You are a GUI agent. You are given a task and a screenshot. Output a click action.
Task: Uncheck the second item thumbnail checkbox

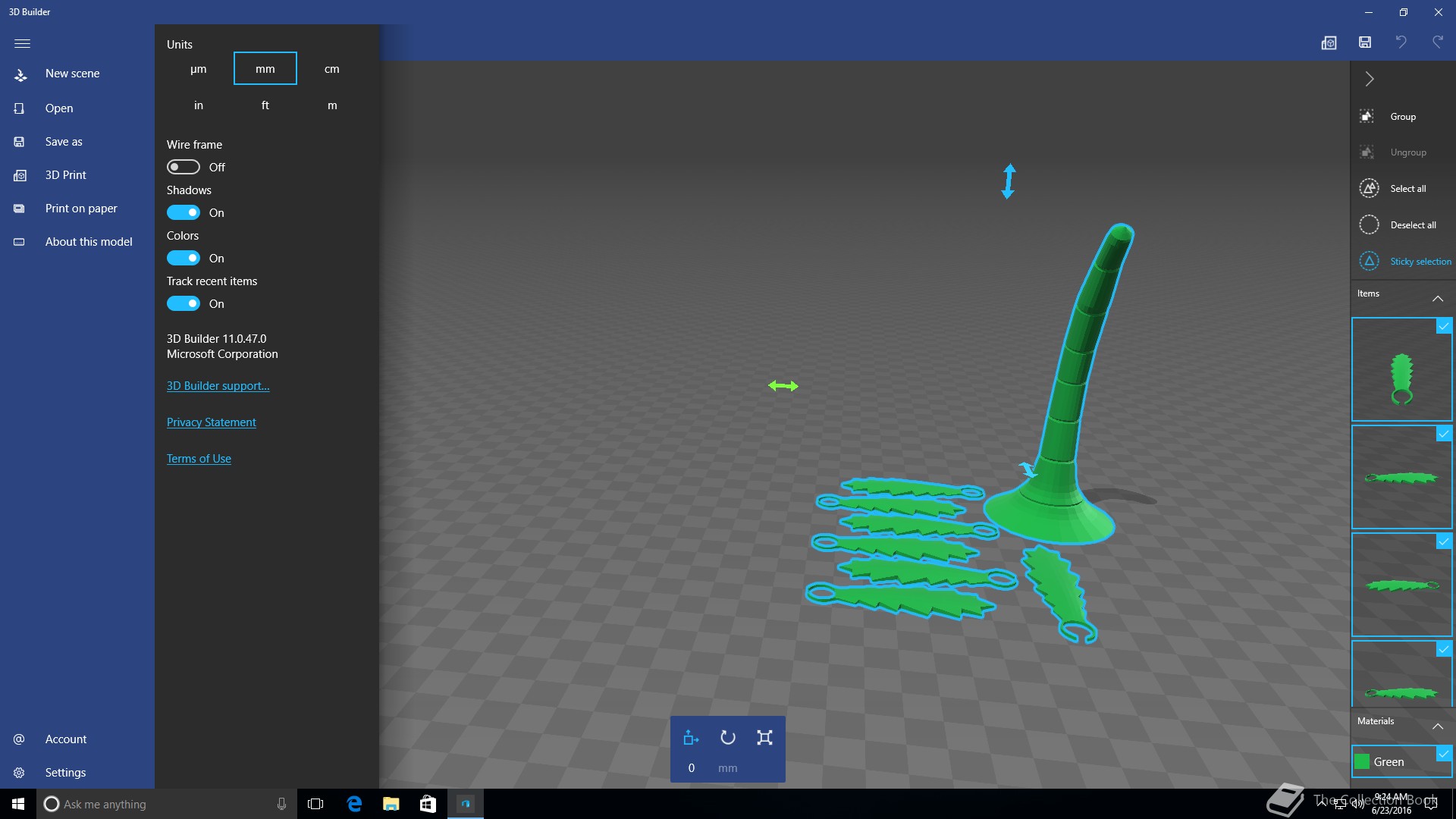[x=1444, y=434]
